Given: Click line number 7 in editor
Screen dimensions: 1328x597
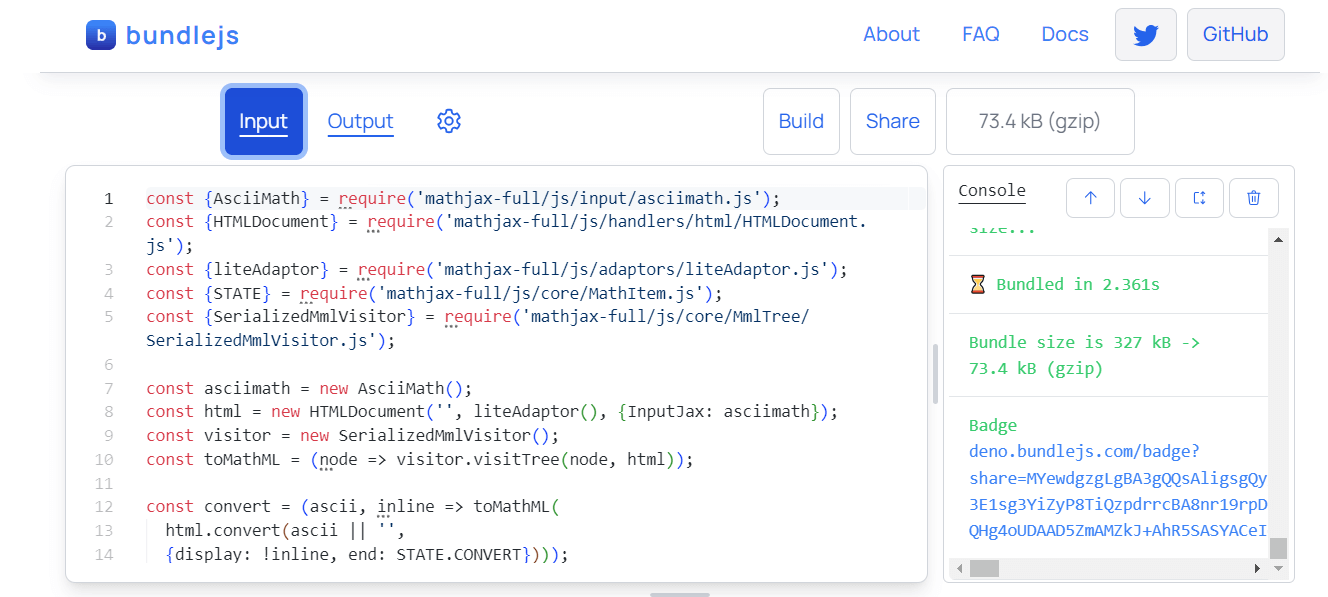Looking at the screenshot, I should 108,388.
